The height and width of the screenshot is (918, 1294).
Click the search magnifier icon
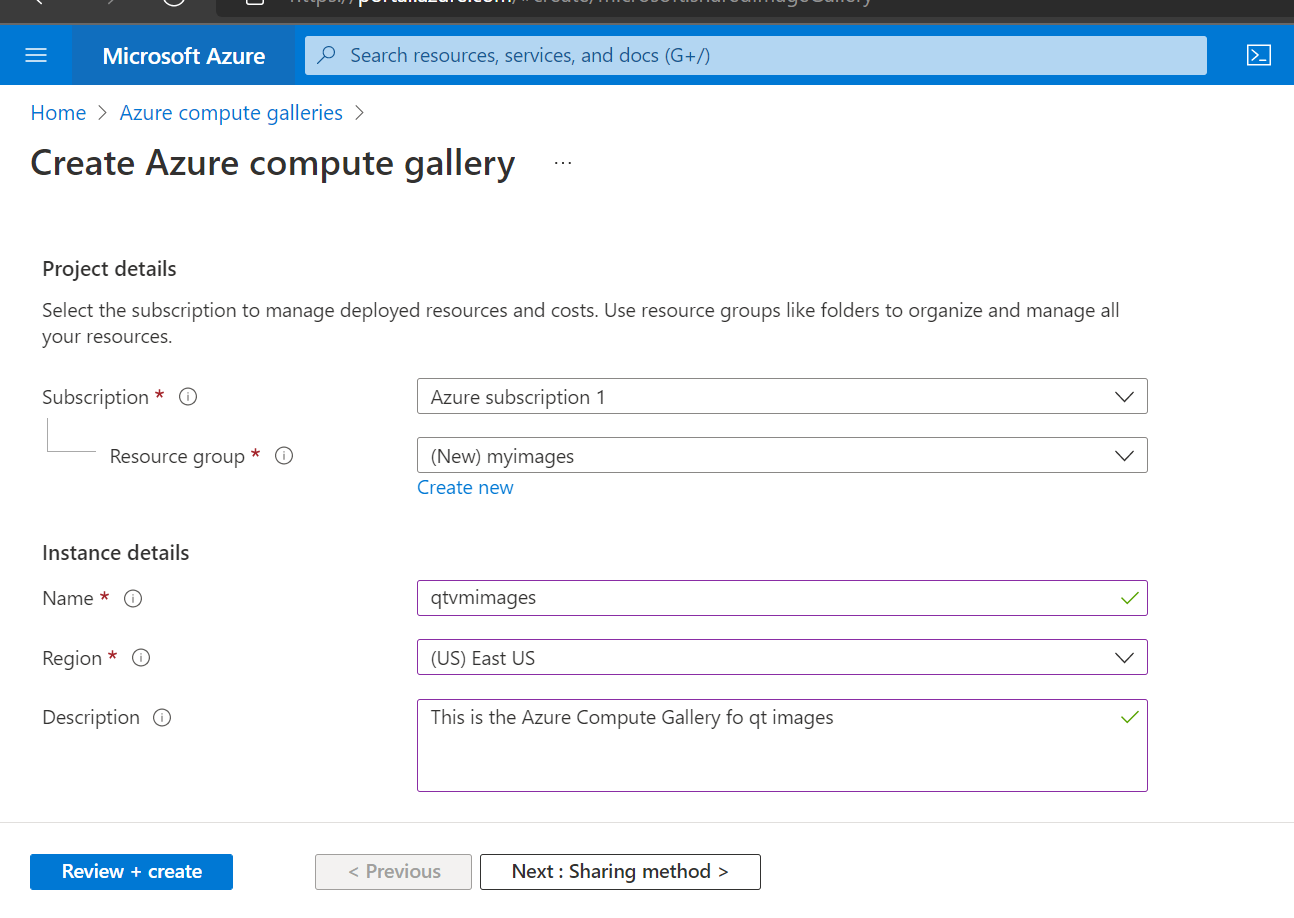[327, 55]
